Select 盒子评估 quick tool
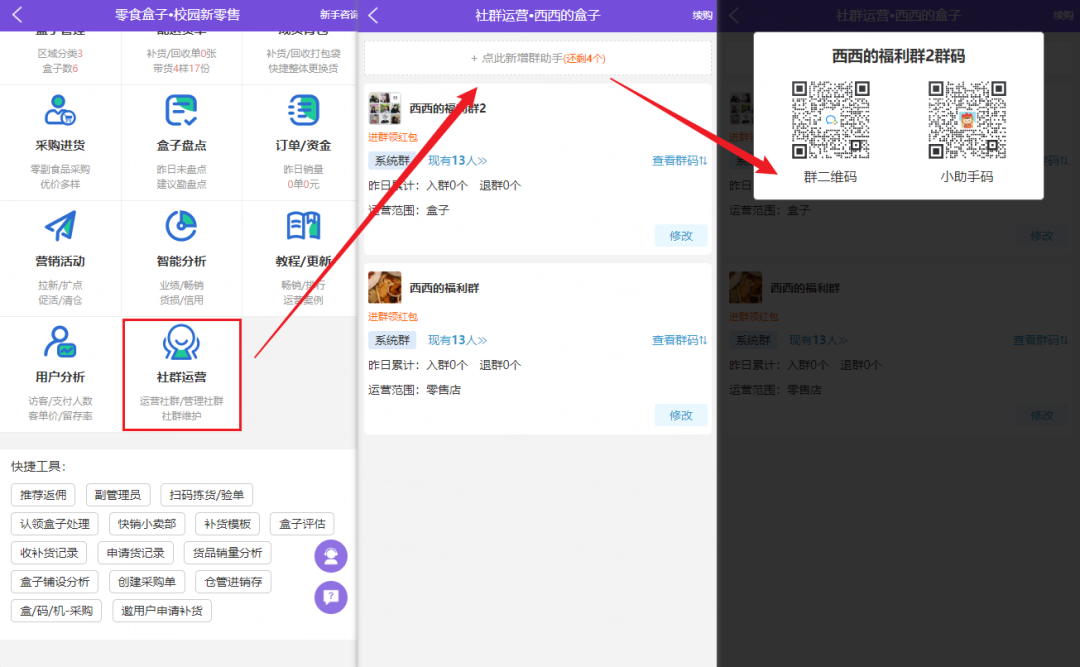Image resolution: width=1080 pixels, height=667 pixels. pos(302,524)
